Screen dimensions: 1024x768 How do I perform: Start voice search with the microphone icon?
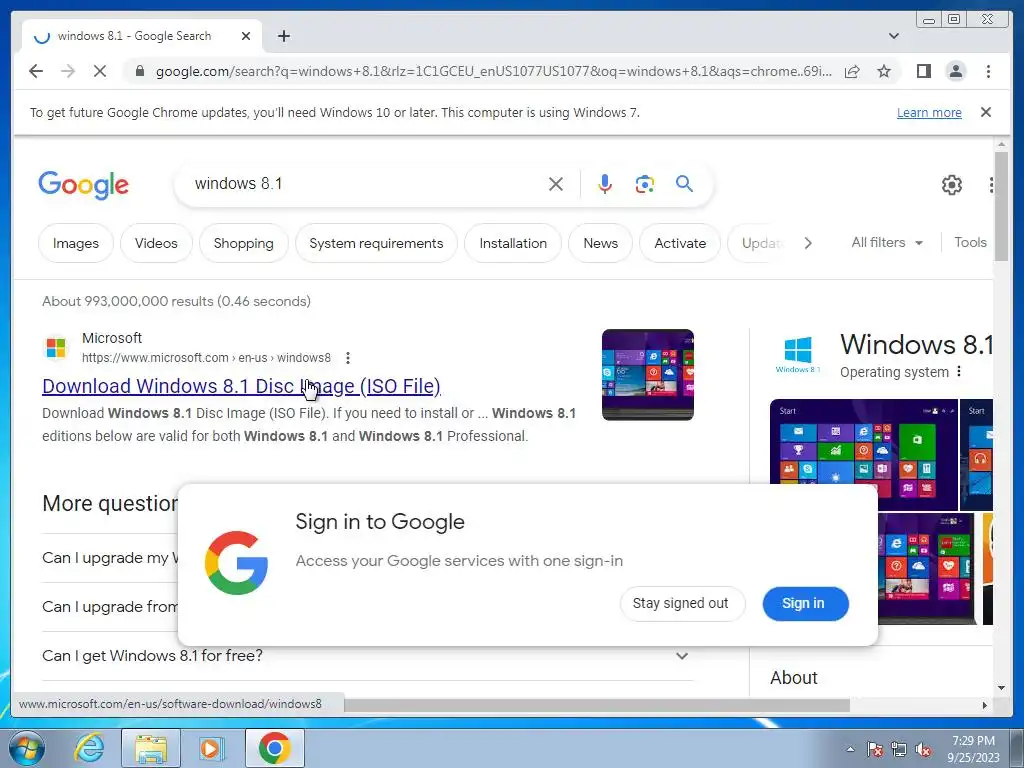click(x=605, y=184)
